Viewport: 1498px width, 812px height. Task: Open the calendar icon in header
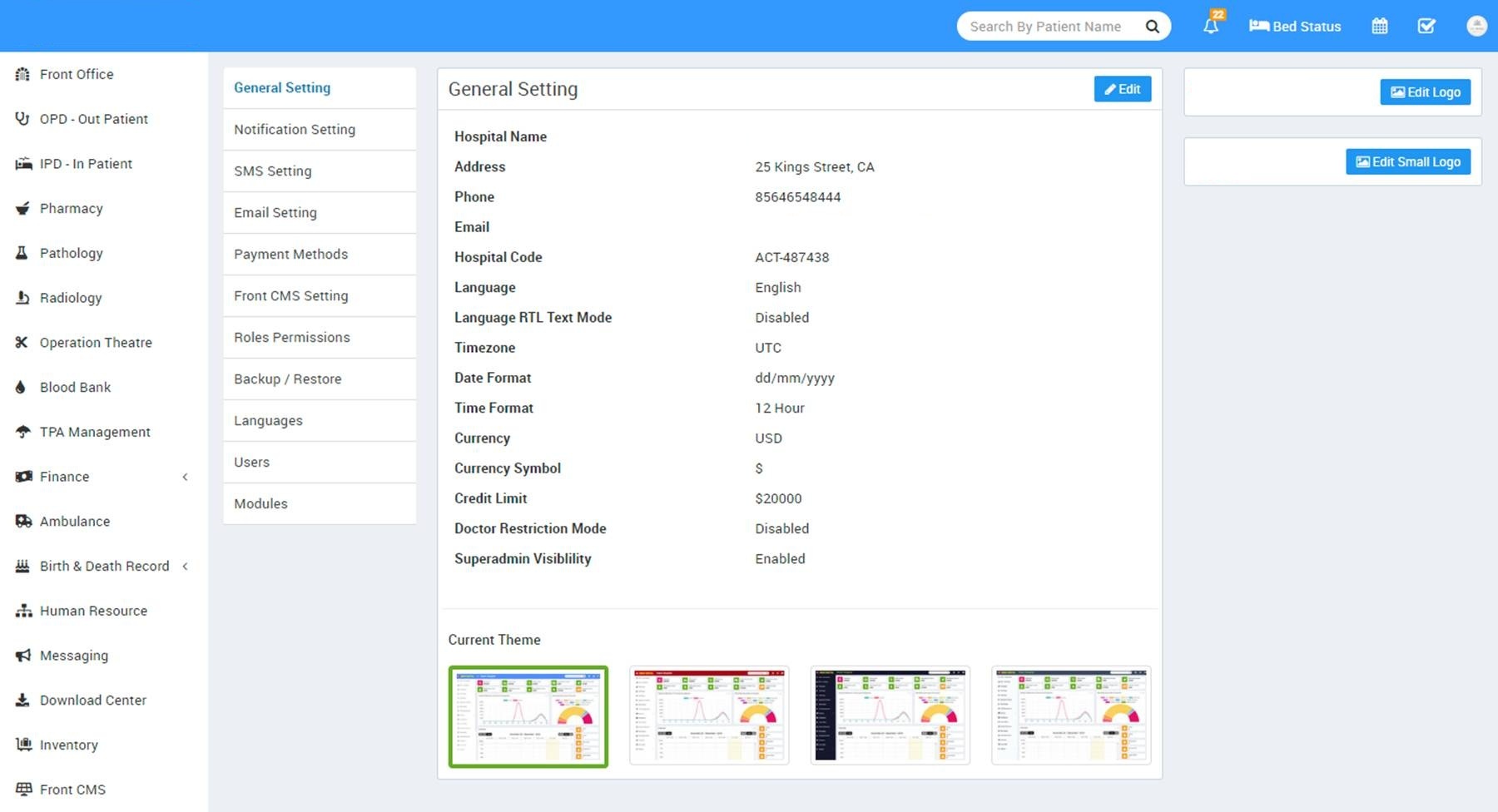(1379, 27)
